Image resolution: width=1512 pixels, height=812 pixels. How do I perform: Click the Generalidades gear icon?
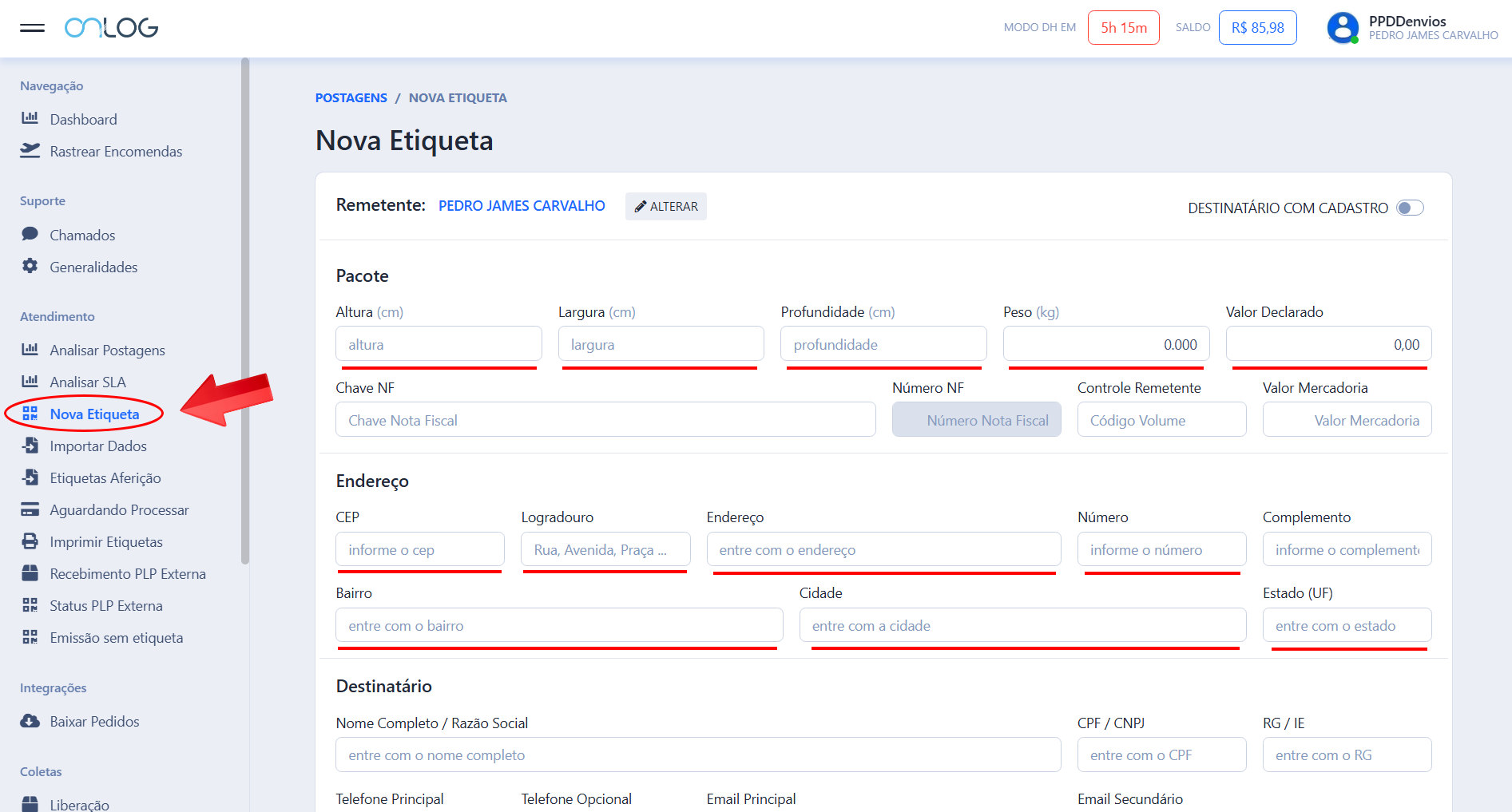point(30,266)
